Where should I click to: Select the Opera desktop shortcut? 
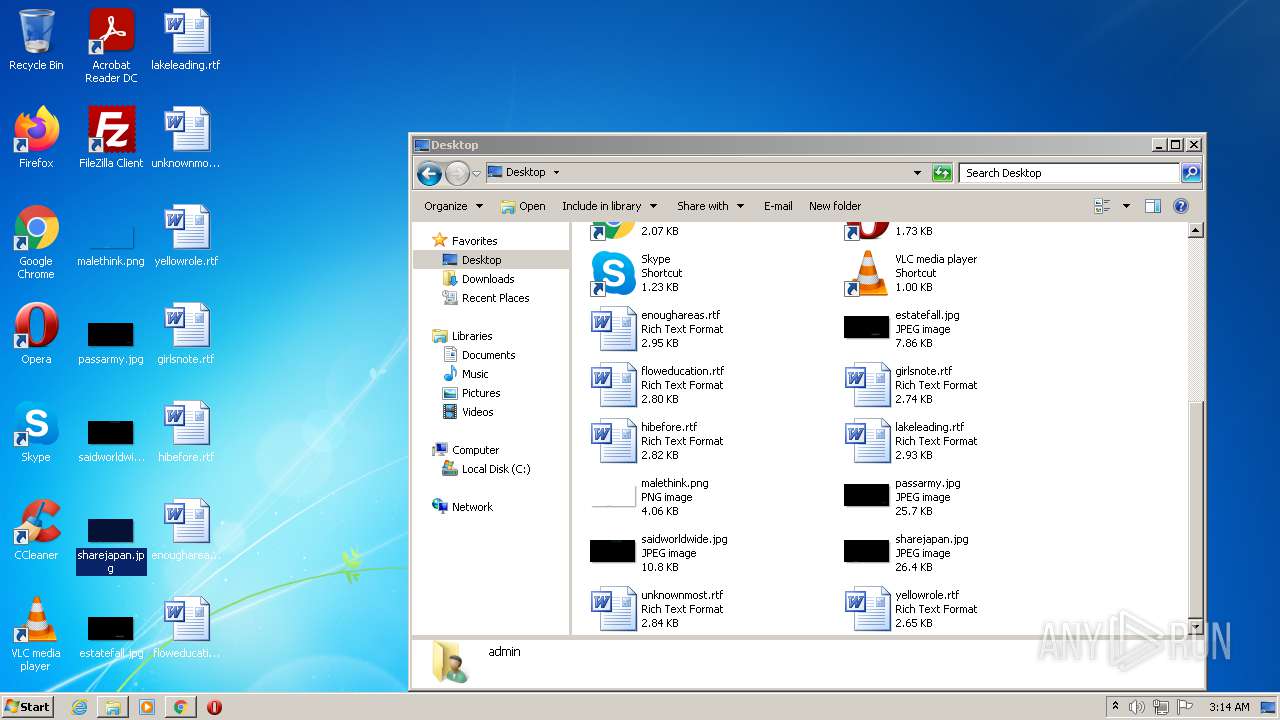pos(36,334)
